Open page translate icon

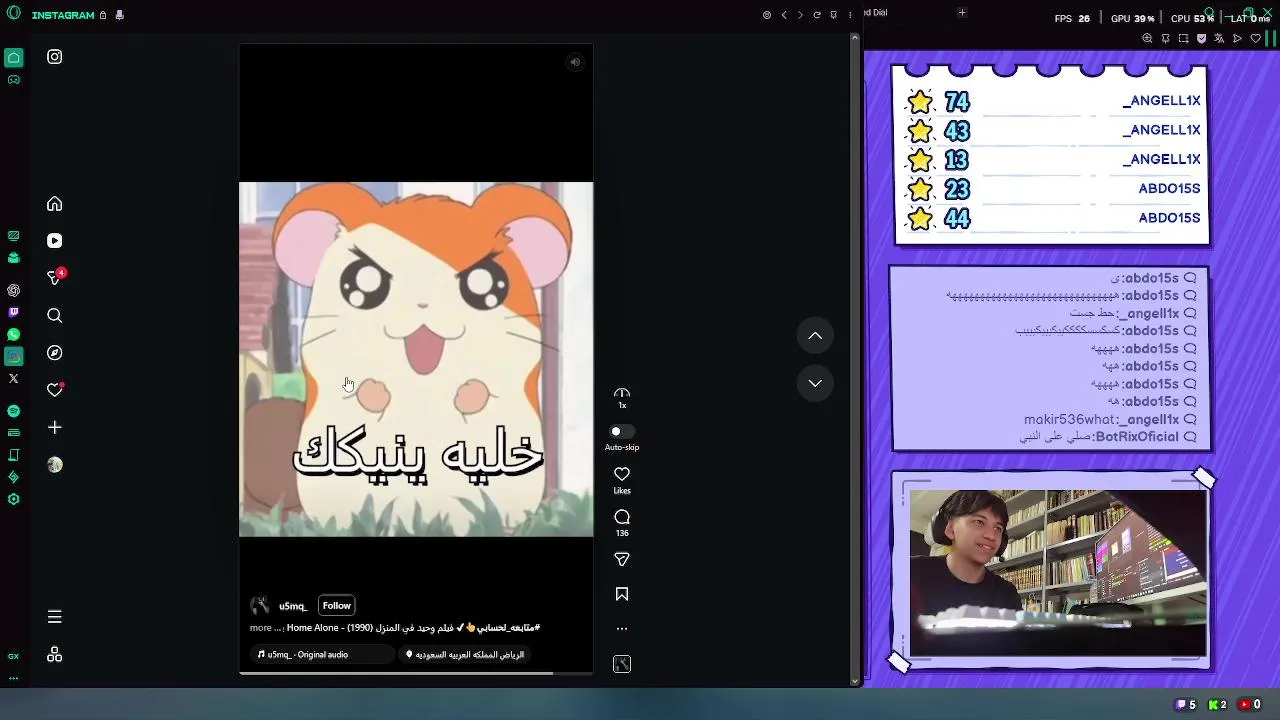1219,39
